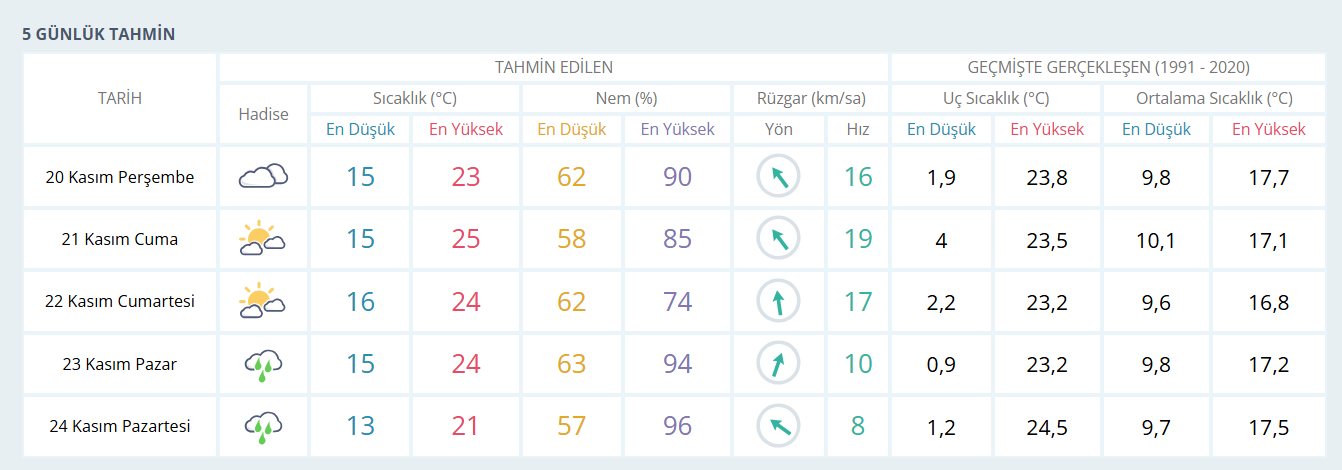Click the Rüzgar (km/sa) header

[x=810, y=98]
